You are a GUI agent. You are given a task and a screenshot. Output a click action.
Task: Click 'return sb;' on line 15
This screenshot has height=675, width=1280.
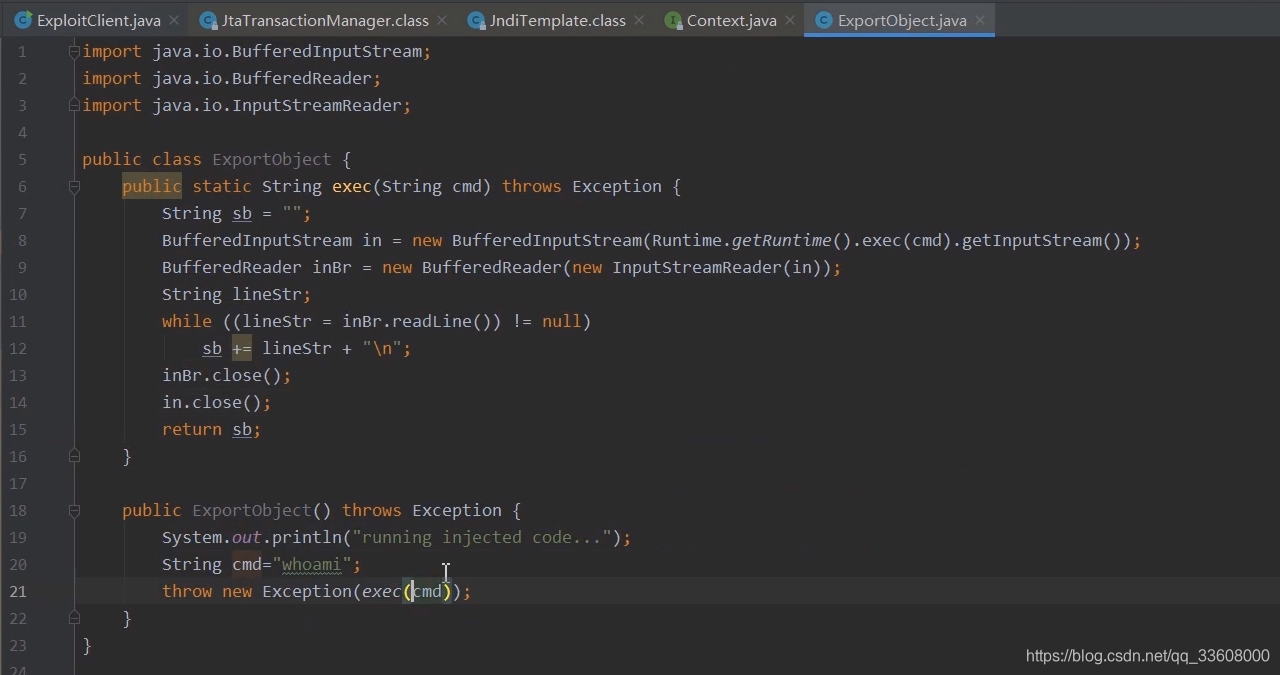[212, 429]
